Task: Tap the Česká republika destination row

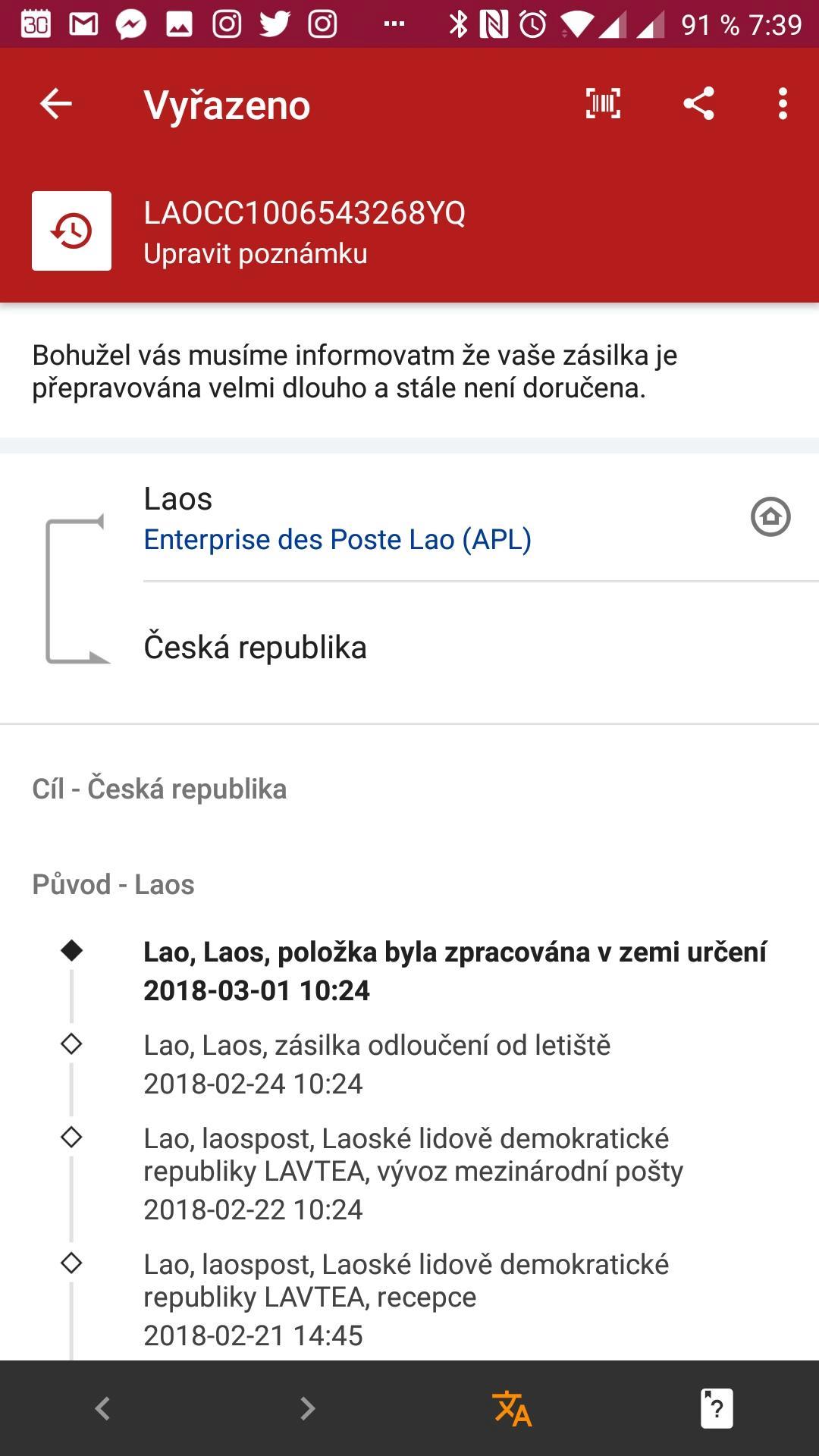Action: [x=481, y=648]
